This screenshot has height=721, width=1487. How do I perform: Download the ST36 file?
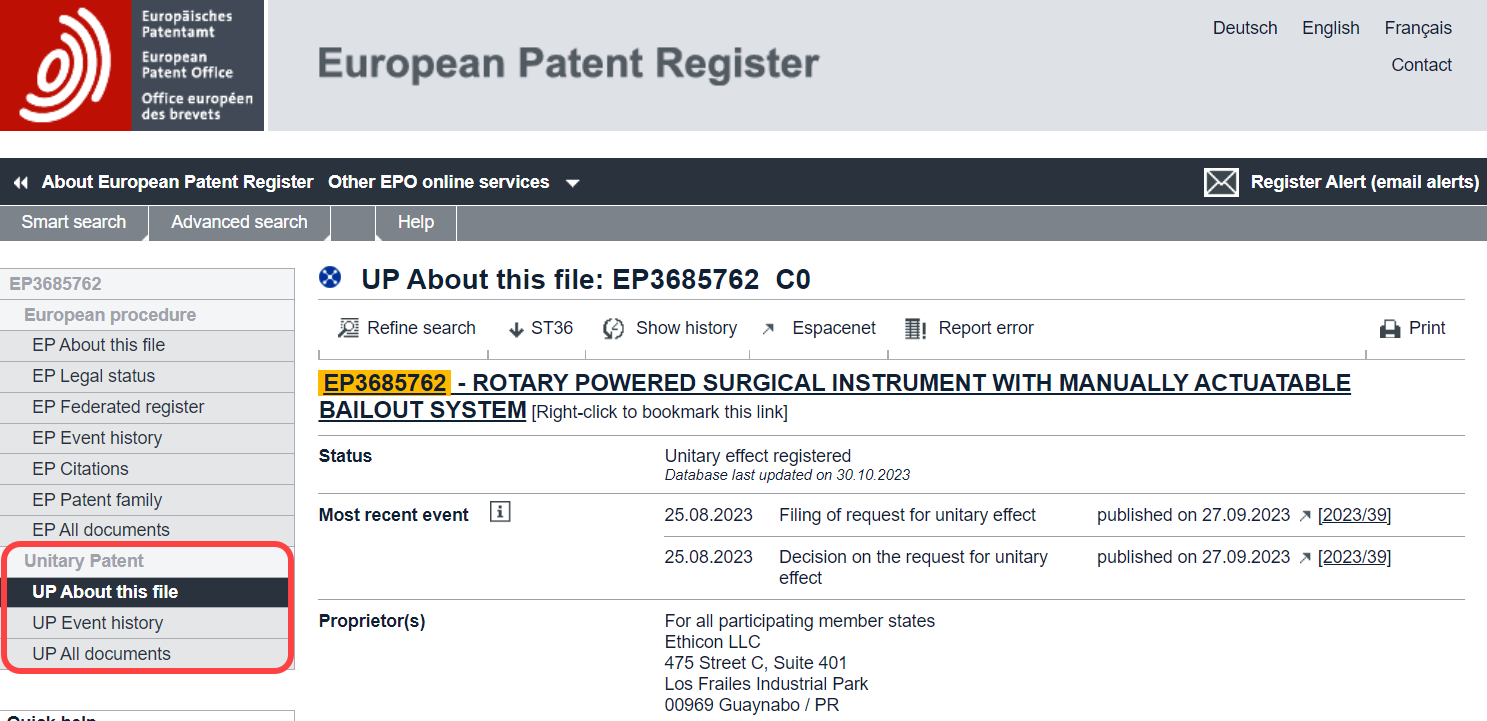click(541, 328)
